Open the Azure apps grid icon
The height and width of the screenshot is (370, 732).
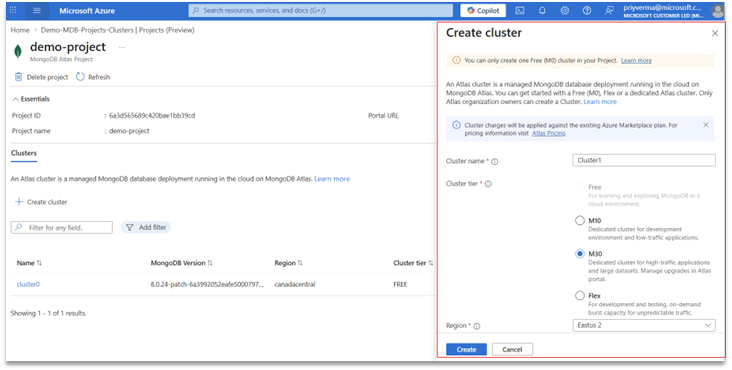tap(13, 10)
